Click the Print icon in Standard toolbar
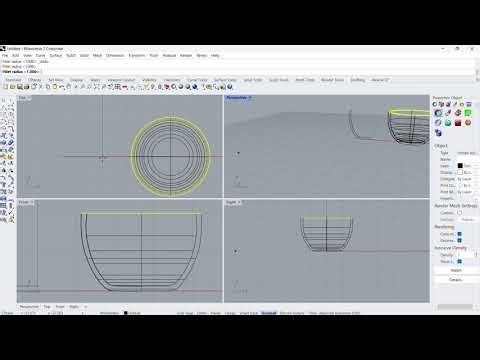Screen dimensions: 480x360 (27, 87)
